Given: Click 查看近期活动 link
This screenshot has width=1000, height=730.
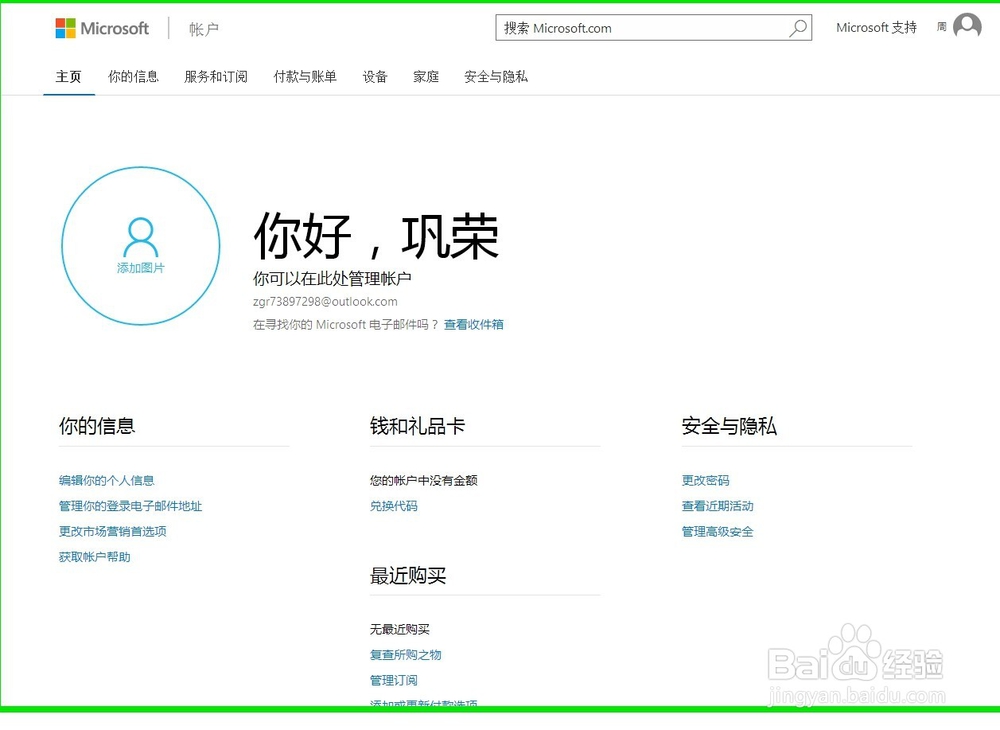Looking at the screenshot, I should point(717,506).
